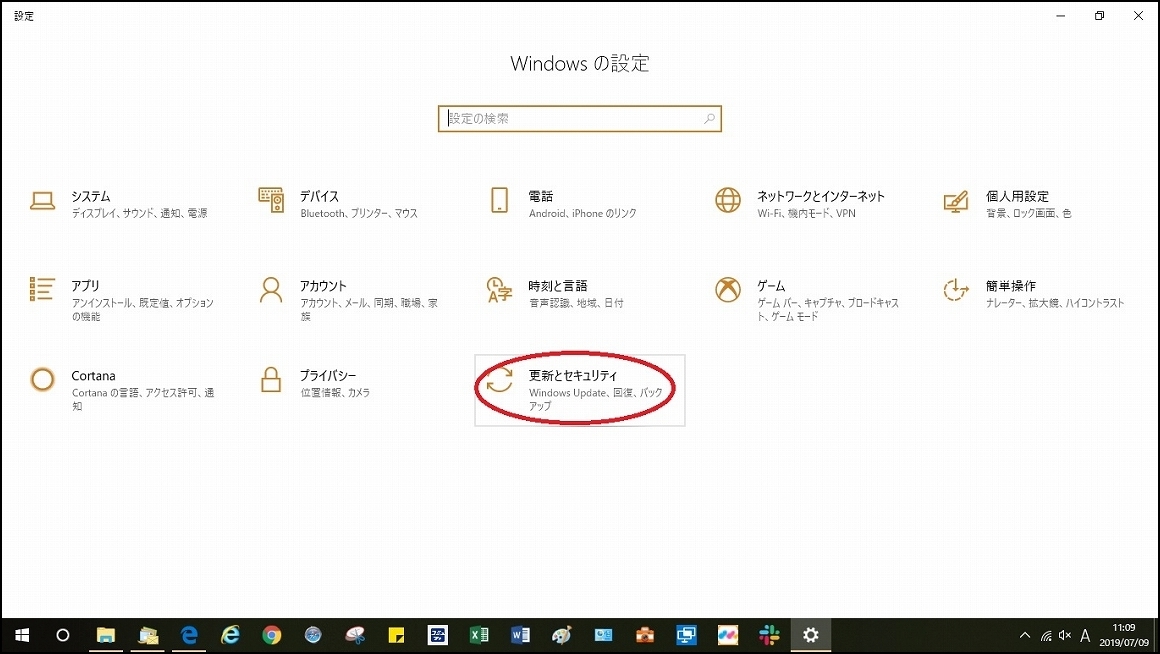Close the 設定 window

point(1139,16)
